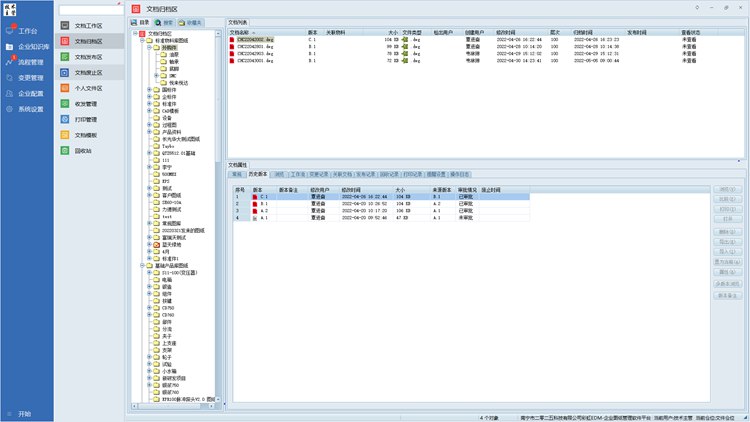The image size is (750, 422).
Task: Go to 个人文件区
Action: tap(89, 88)
